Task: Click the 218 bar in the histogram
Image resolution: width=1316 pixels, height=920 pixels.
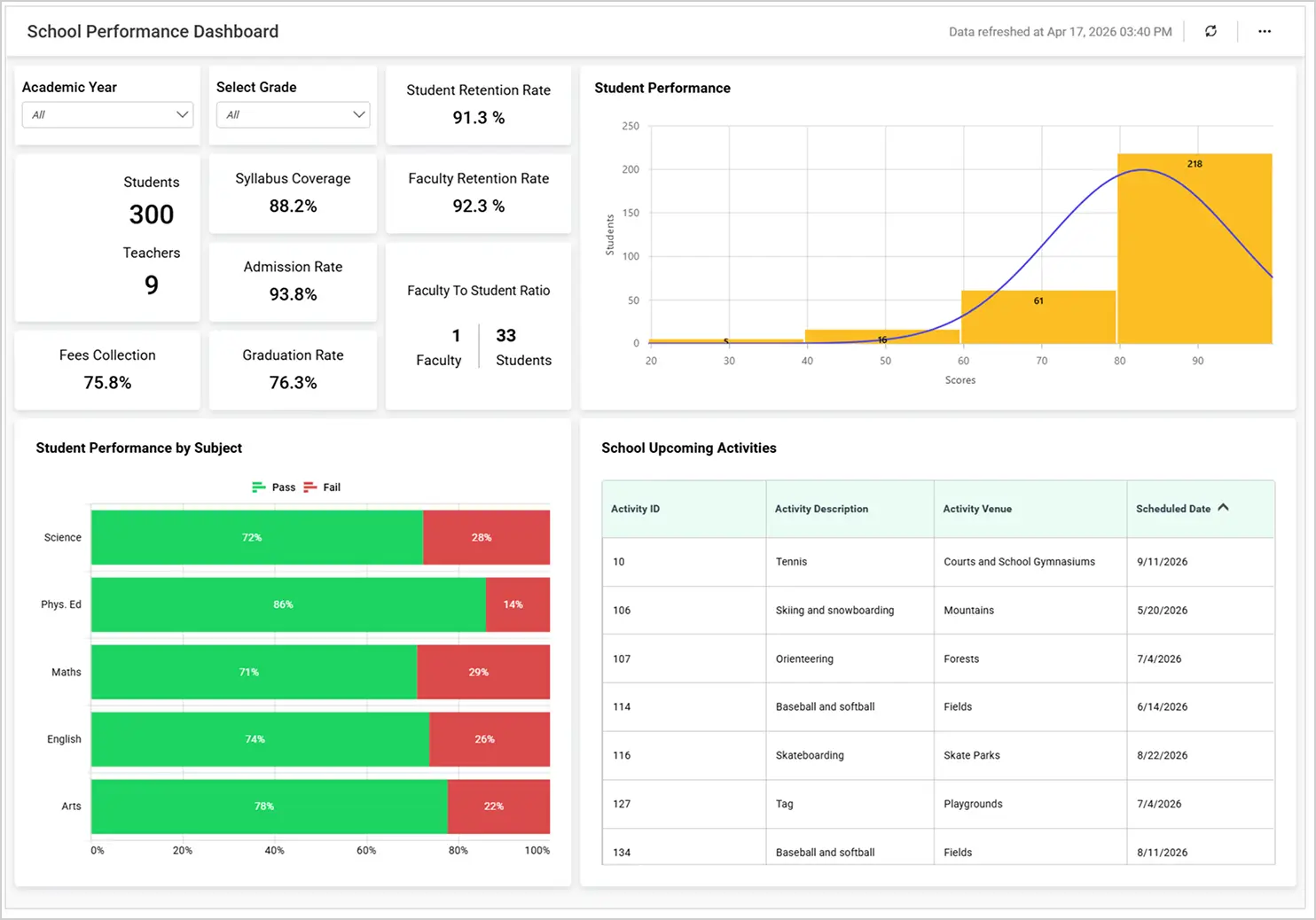Action: (1195, 248)
